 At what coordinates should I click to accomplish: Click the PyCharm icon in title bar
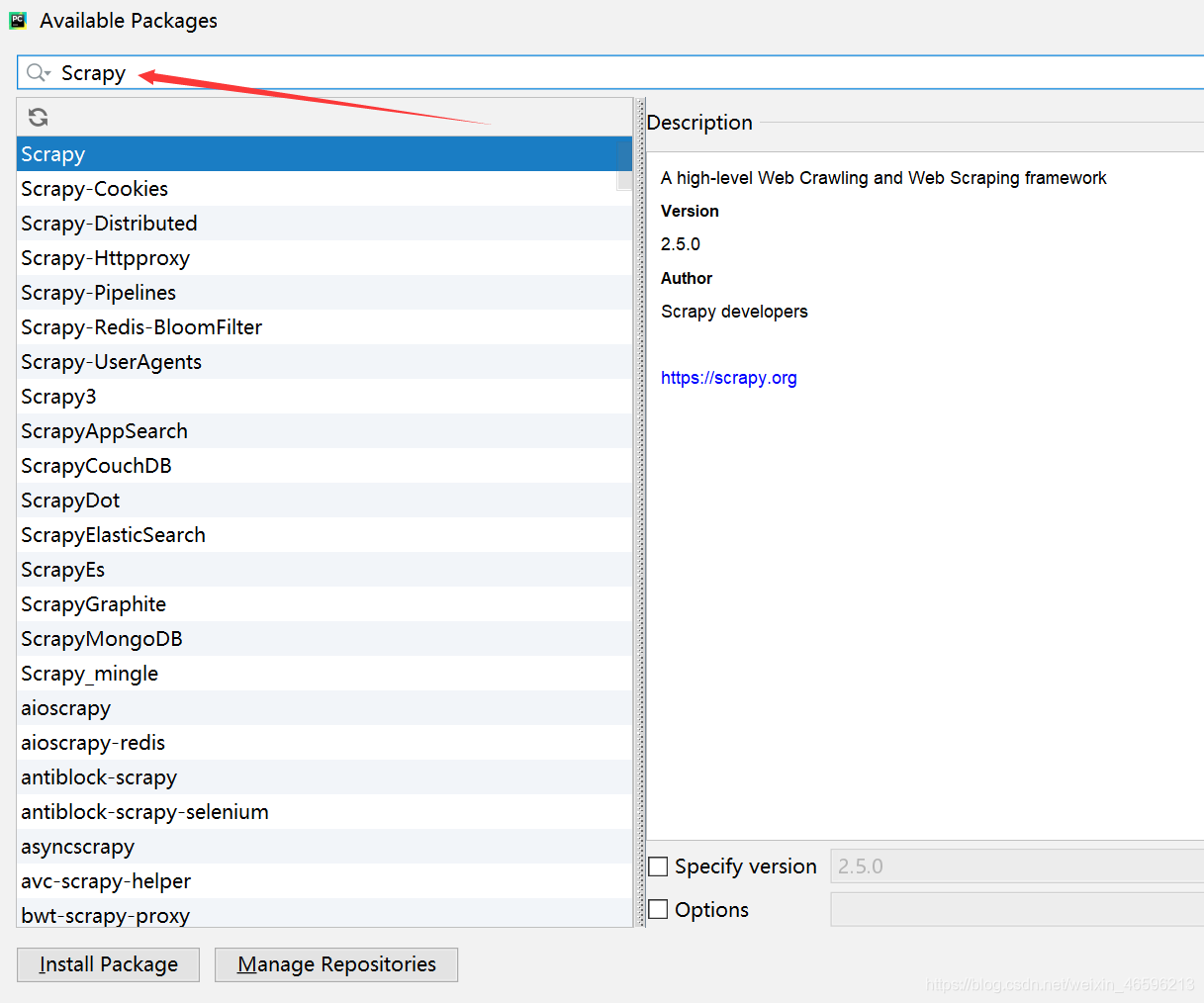[18, 20]
